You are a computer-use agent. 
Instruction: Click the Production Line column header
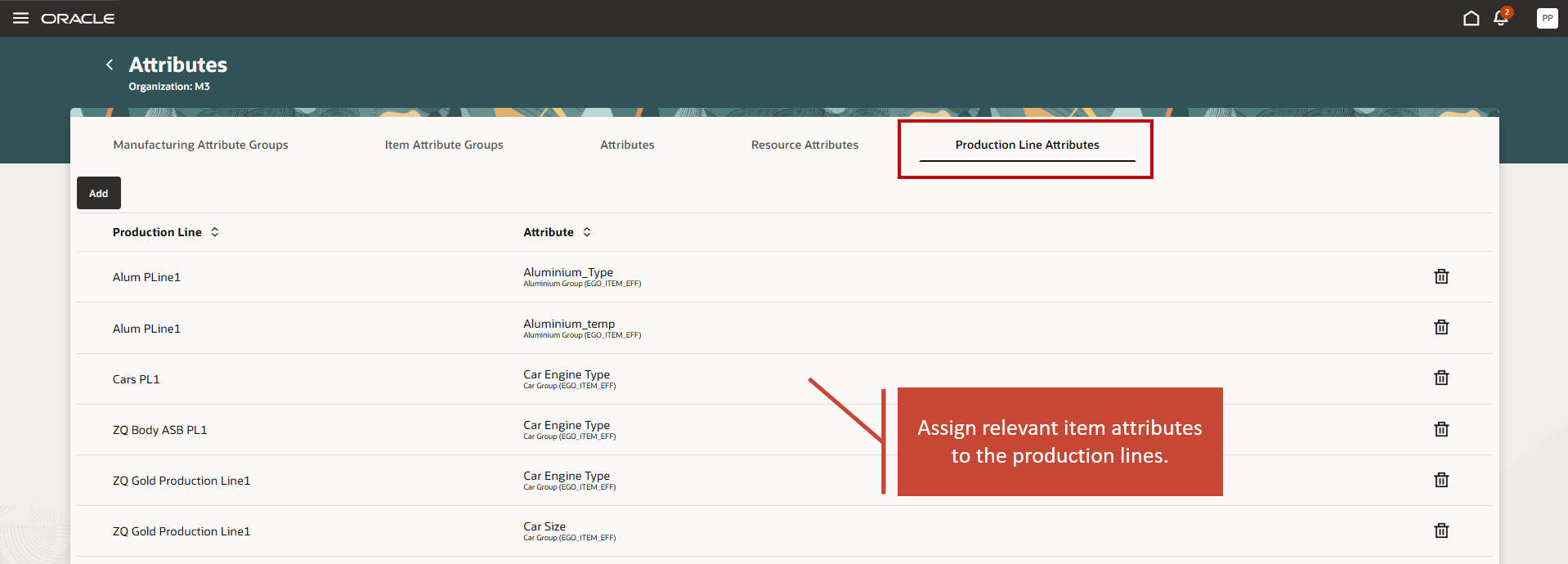pos(157,232)
